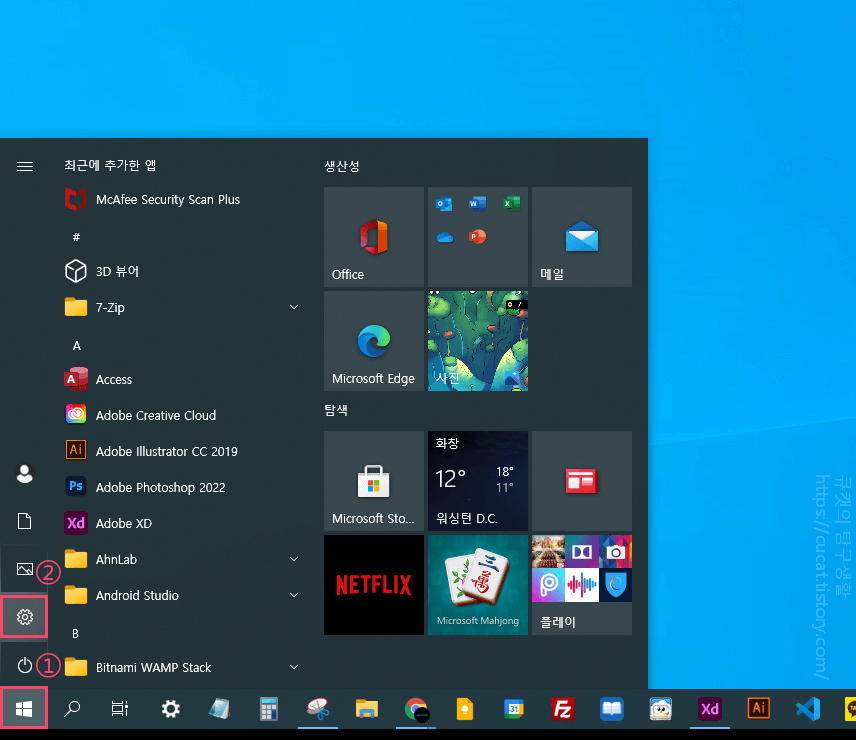Open Snipping tool on taskbar
The image size is (856, 740).
tap(318, 709)
